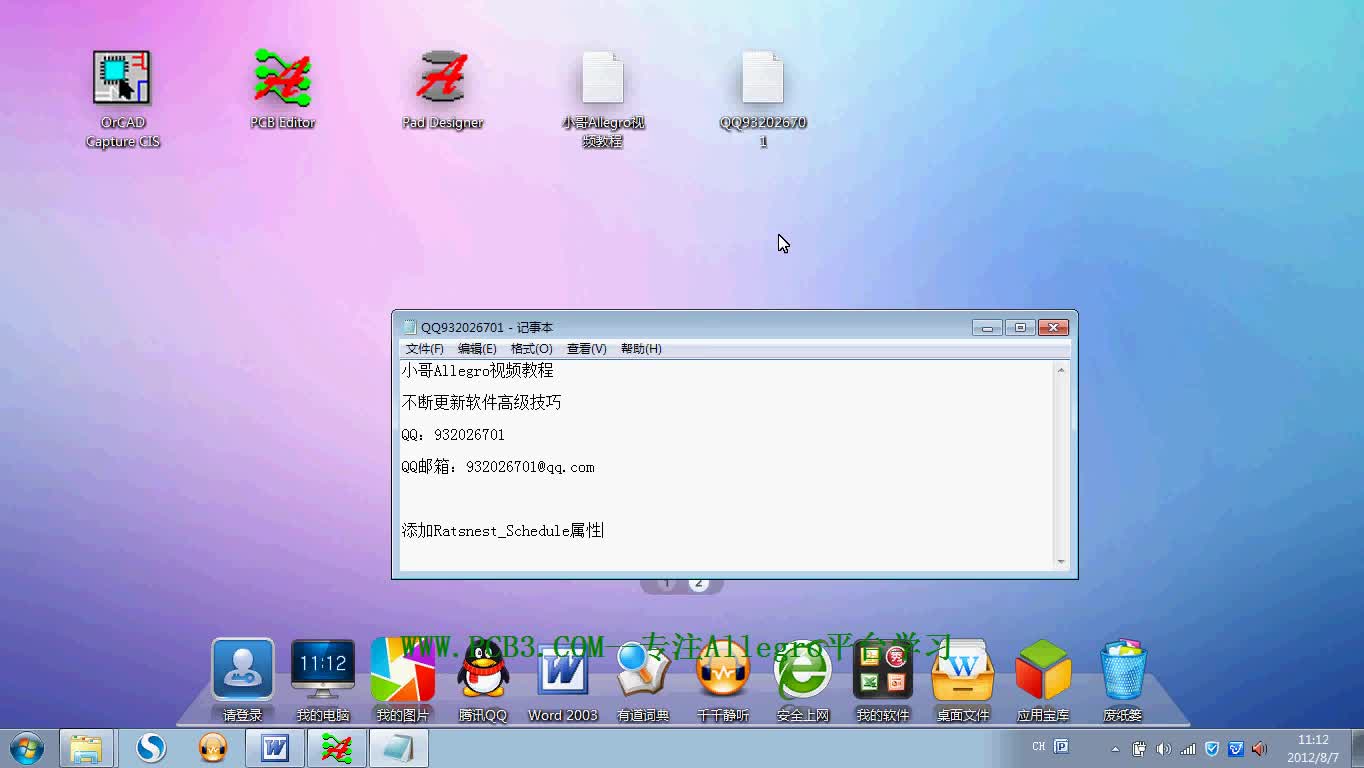Click the speaker volume tray icon
This screenshot has height=768, width=1364.
point(1163,749)
